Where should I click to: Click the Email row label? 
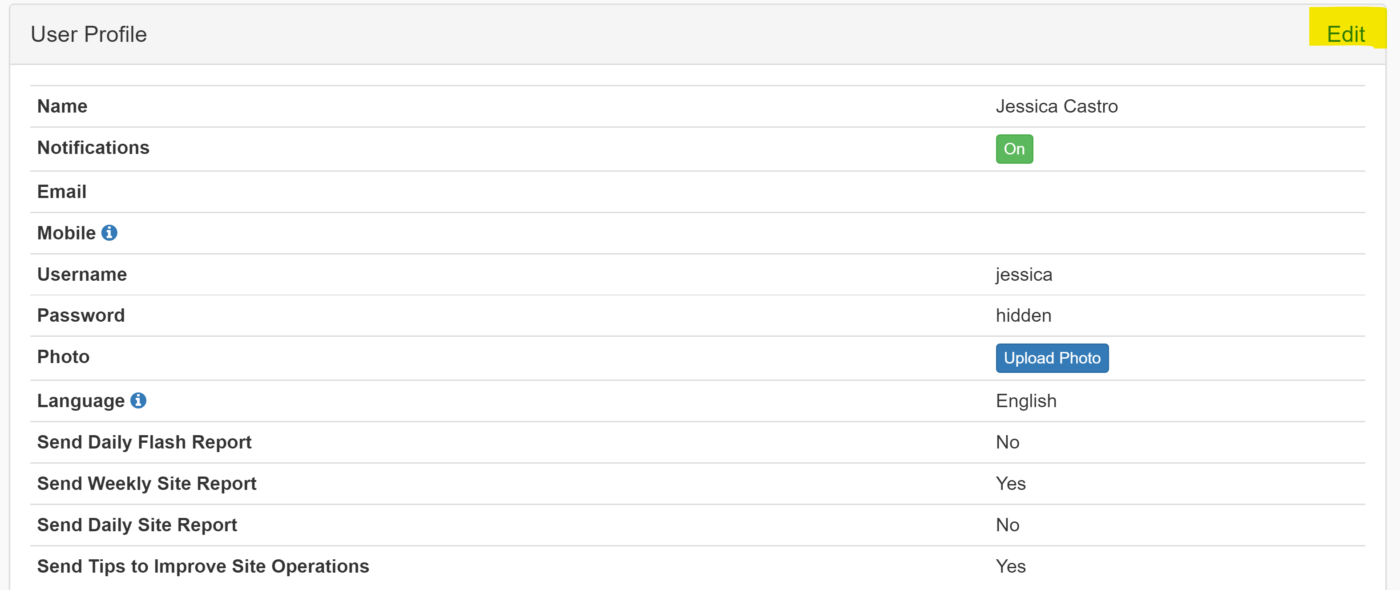point(62,191)
